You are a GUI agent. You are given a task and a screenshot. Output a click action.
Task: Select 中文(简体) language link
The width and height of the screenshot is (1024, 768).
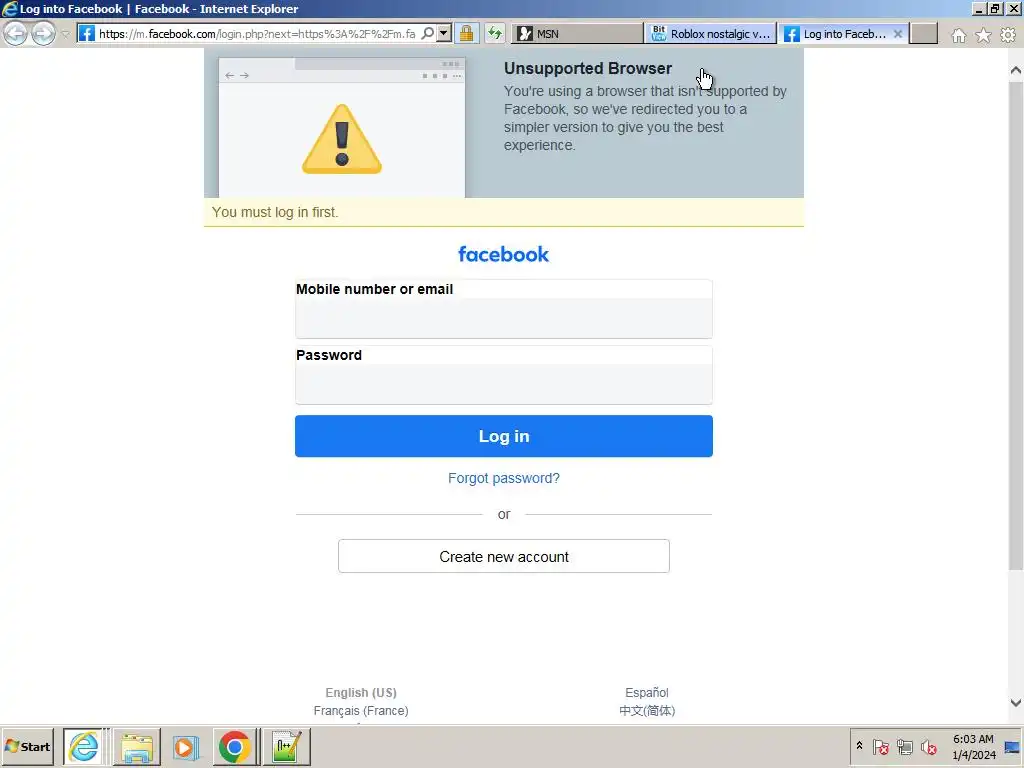tap(647, 711)
